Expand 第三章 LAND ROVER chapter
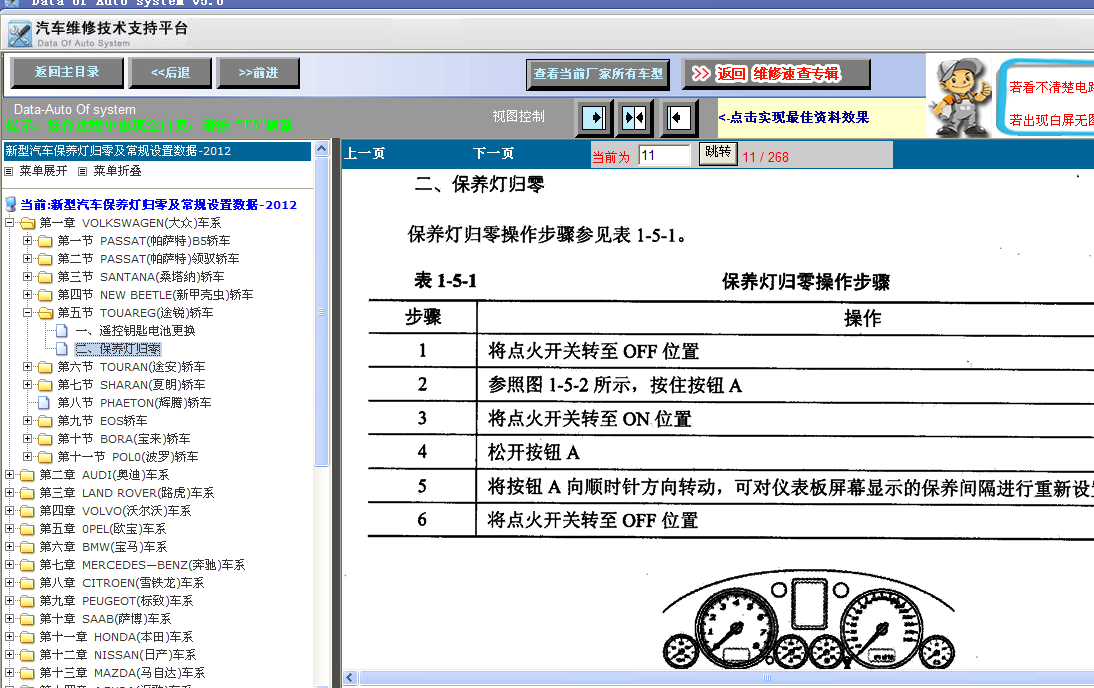This screenshot has width=1094, height=688. (9, 493)
